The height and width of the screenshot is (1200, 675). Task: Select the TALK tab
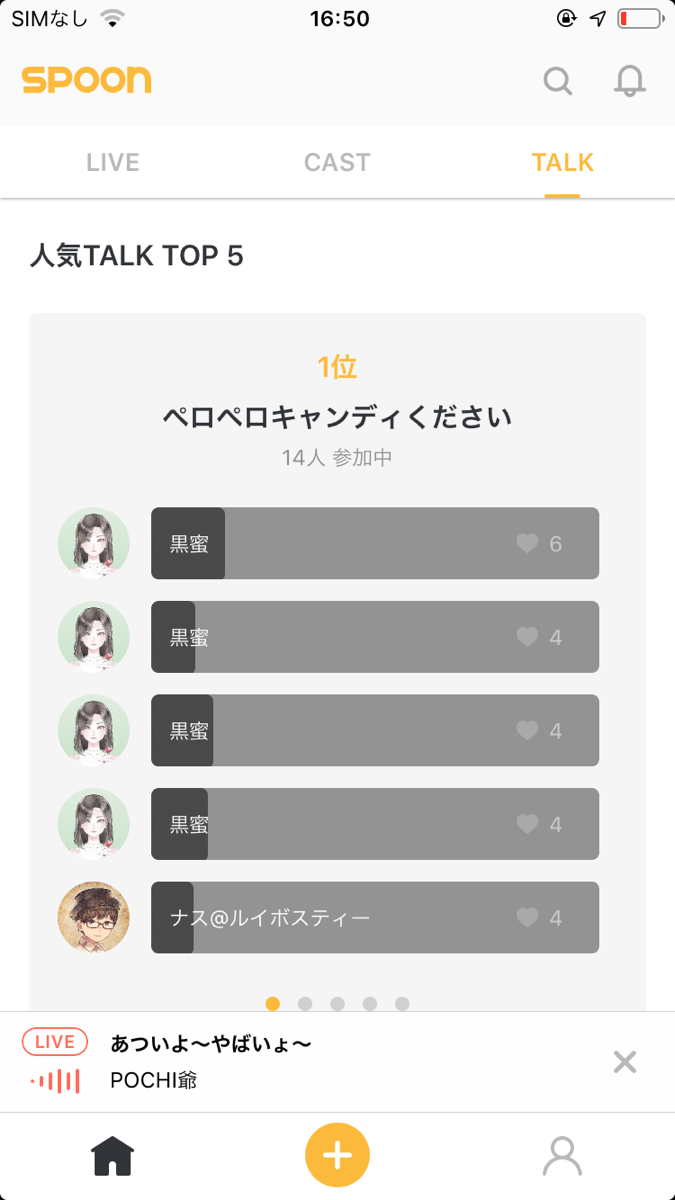[x=562, y=162]
